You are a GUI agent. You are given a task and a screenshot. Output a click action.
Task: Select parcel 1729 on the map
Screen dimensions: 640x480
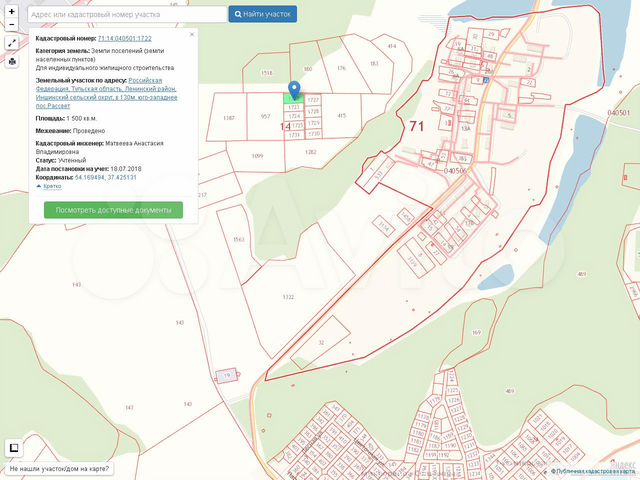coord(313,123)
